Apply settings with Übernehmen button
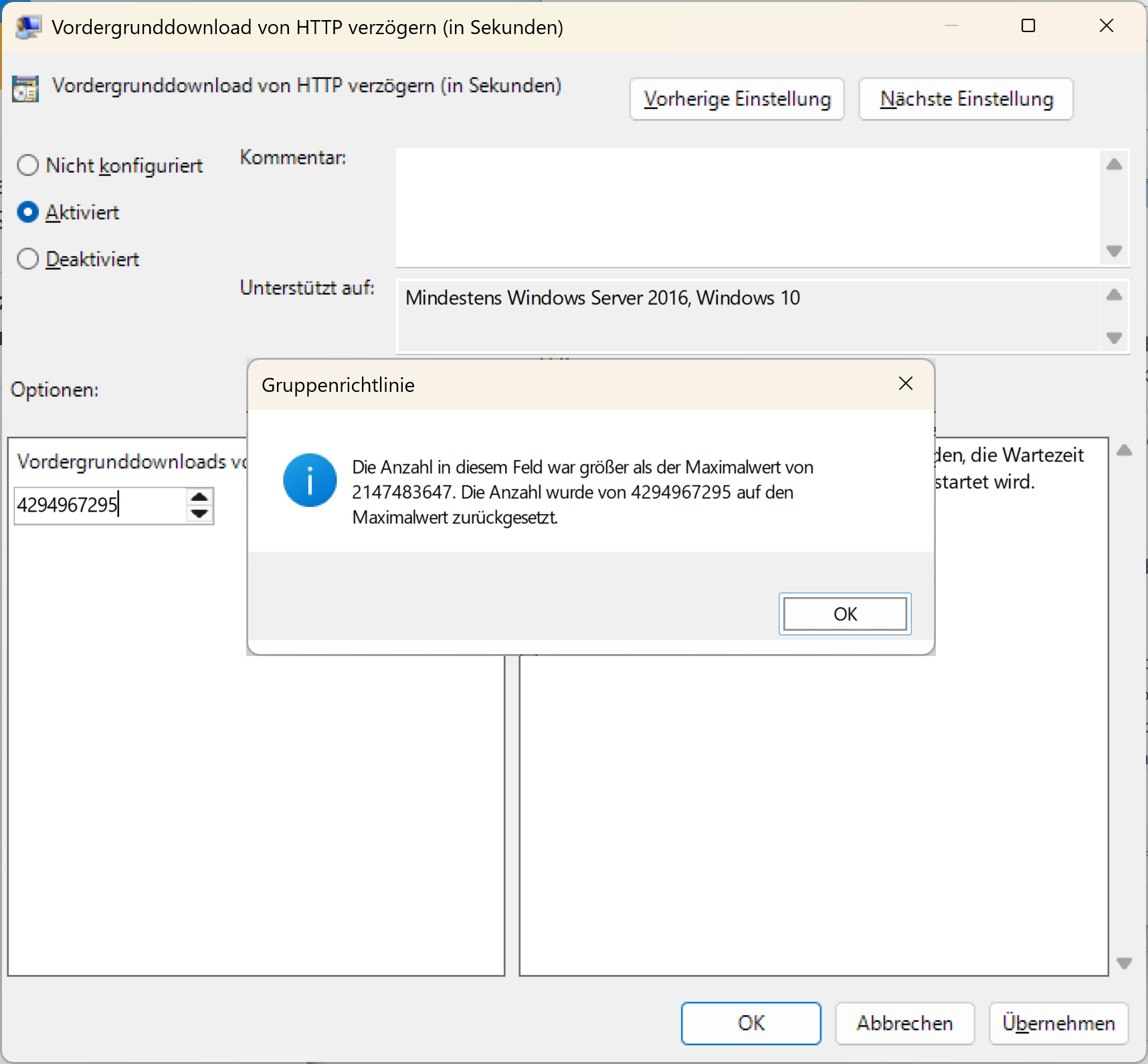 (x=1058, y=1023)
